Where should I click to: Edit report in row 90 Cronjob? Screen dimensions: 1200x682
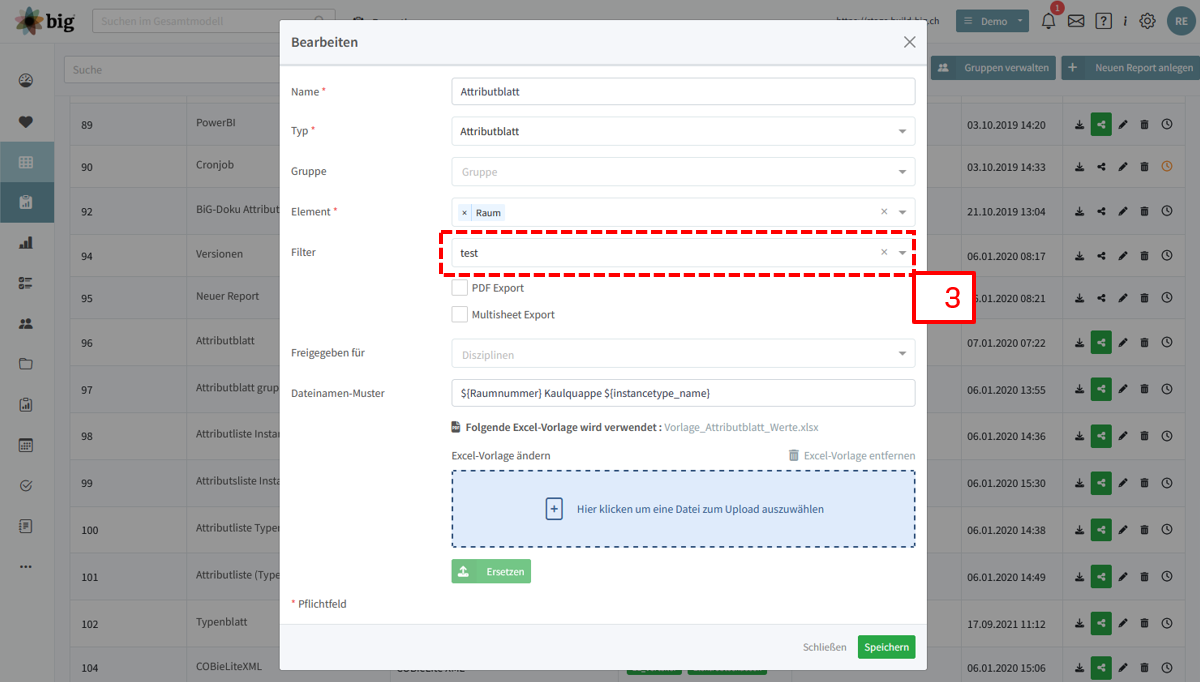tap(1123, 167)
